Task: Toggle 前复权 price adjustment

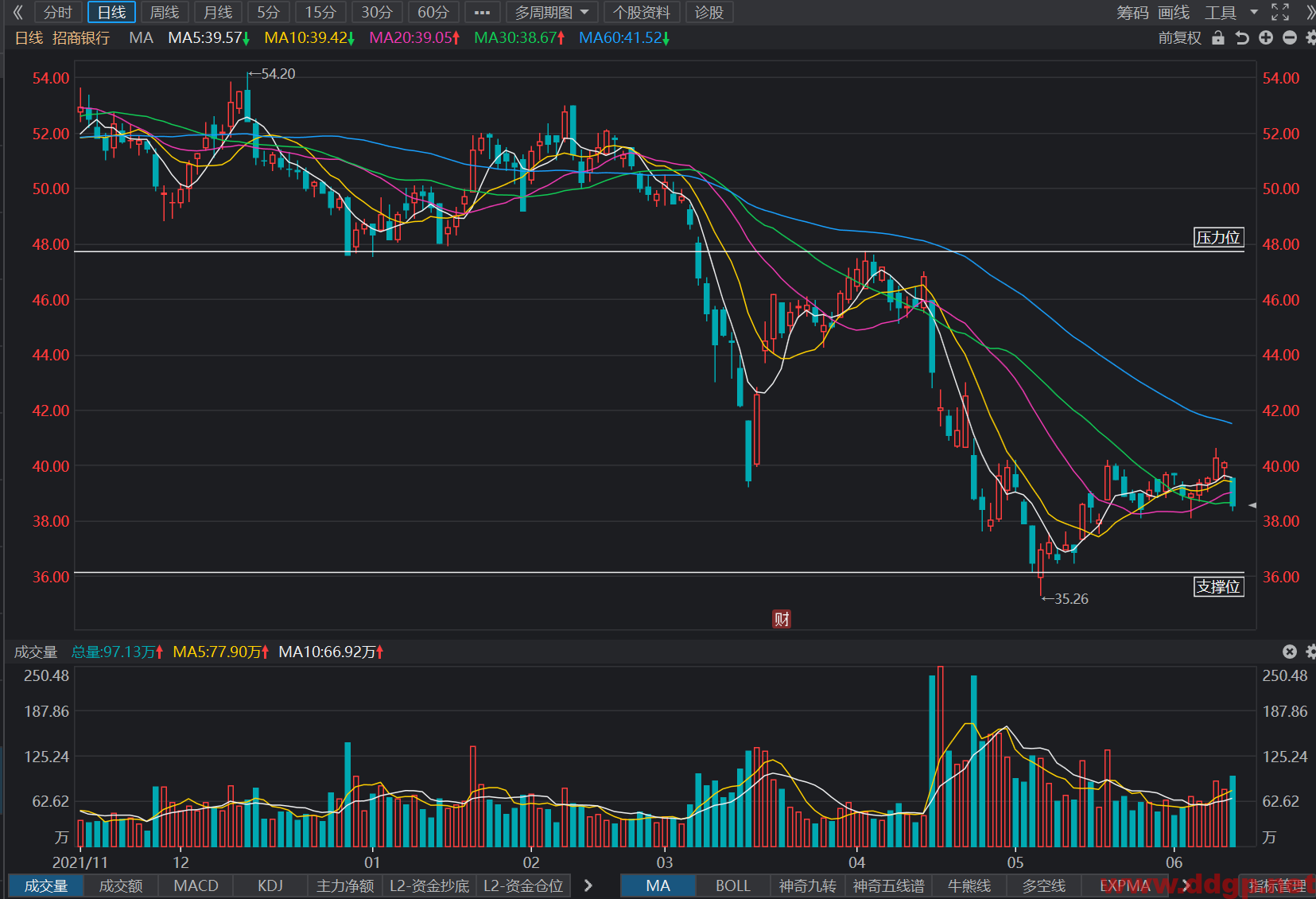Action: tap(1179, 37)
